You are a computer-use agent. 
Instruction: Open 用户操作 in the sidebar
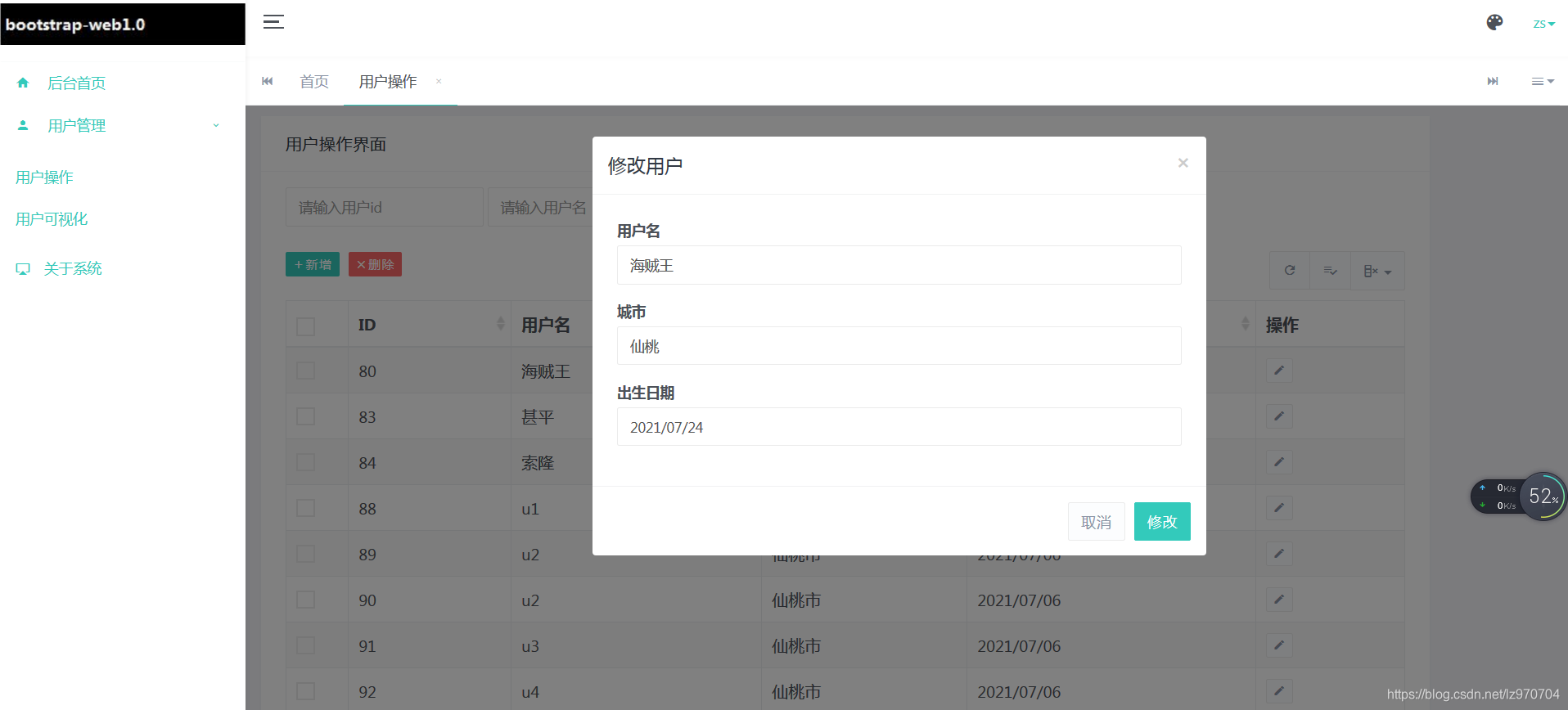tap(44, 177)
